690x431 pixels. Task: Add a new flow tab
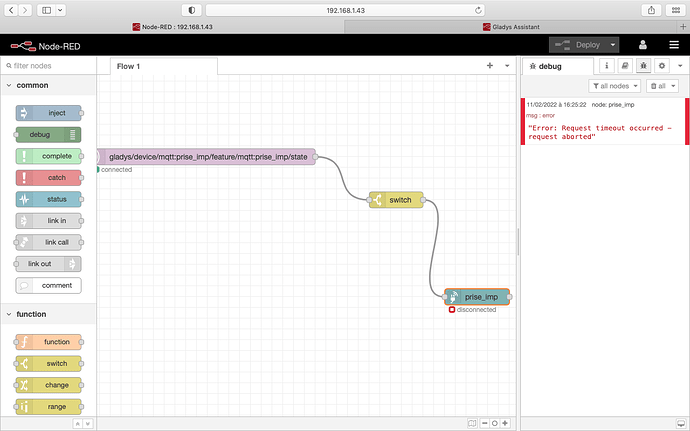click(x=490, y=66)
